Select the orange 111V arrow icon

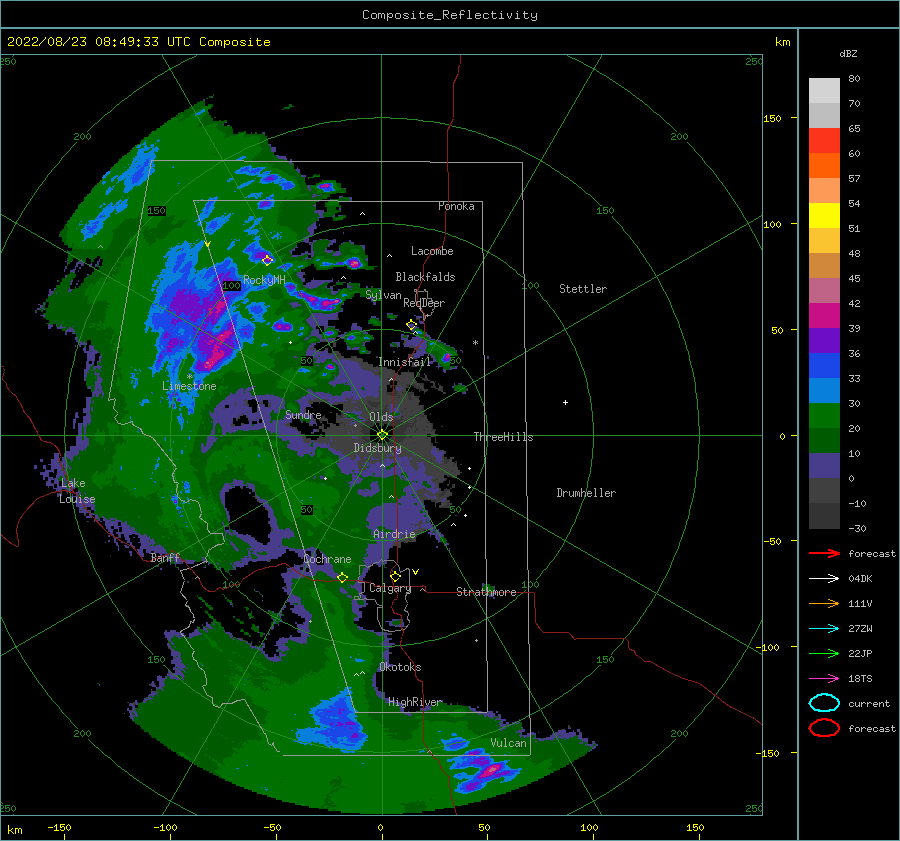pyautogui.click(x=824, y=603)
